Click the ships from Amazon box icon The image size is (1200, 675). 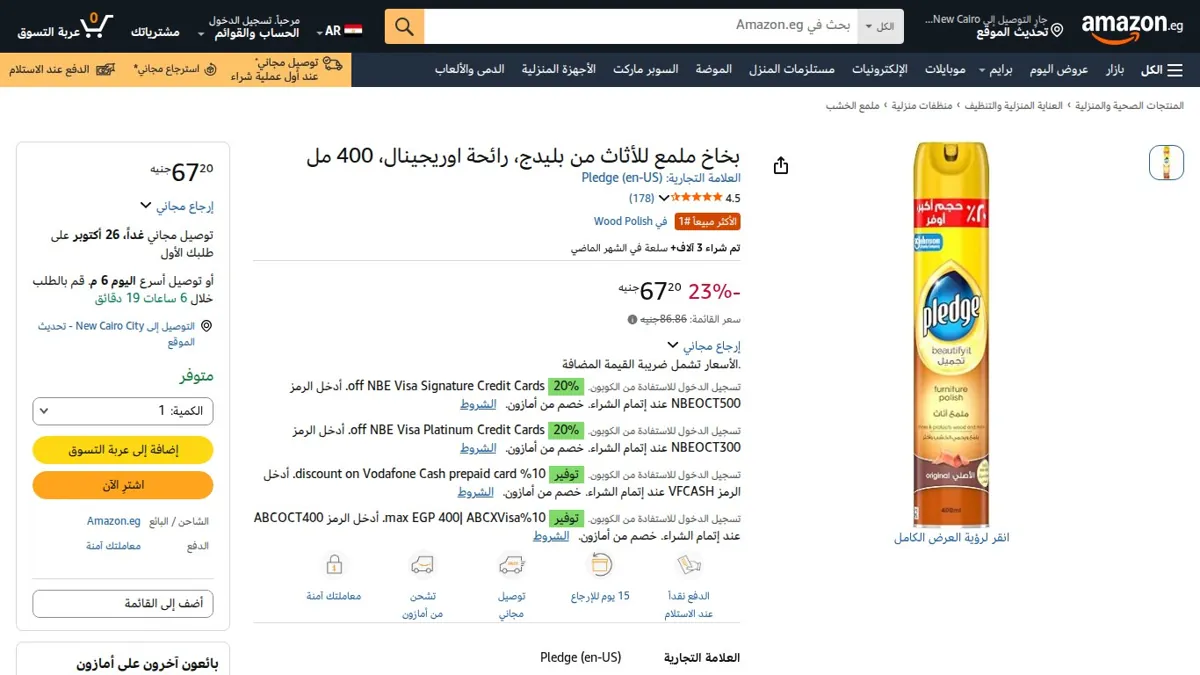[x=423, y=565]
